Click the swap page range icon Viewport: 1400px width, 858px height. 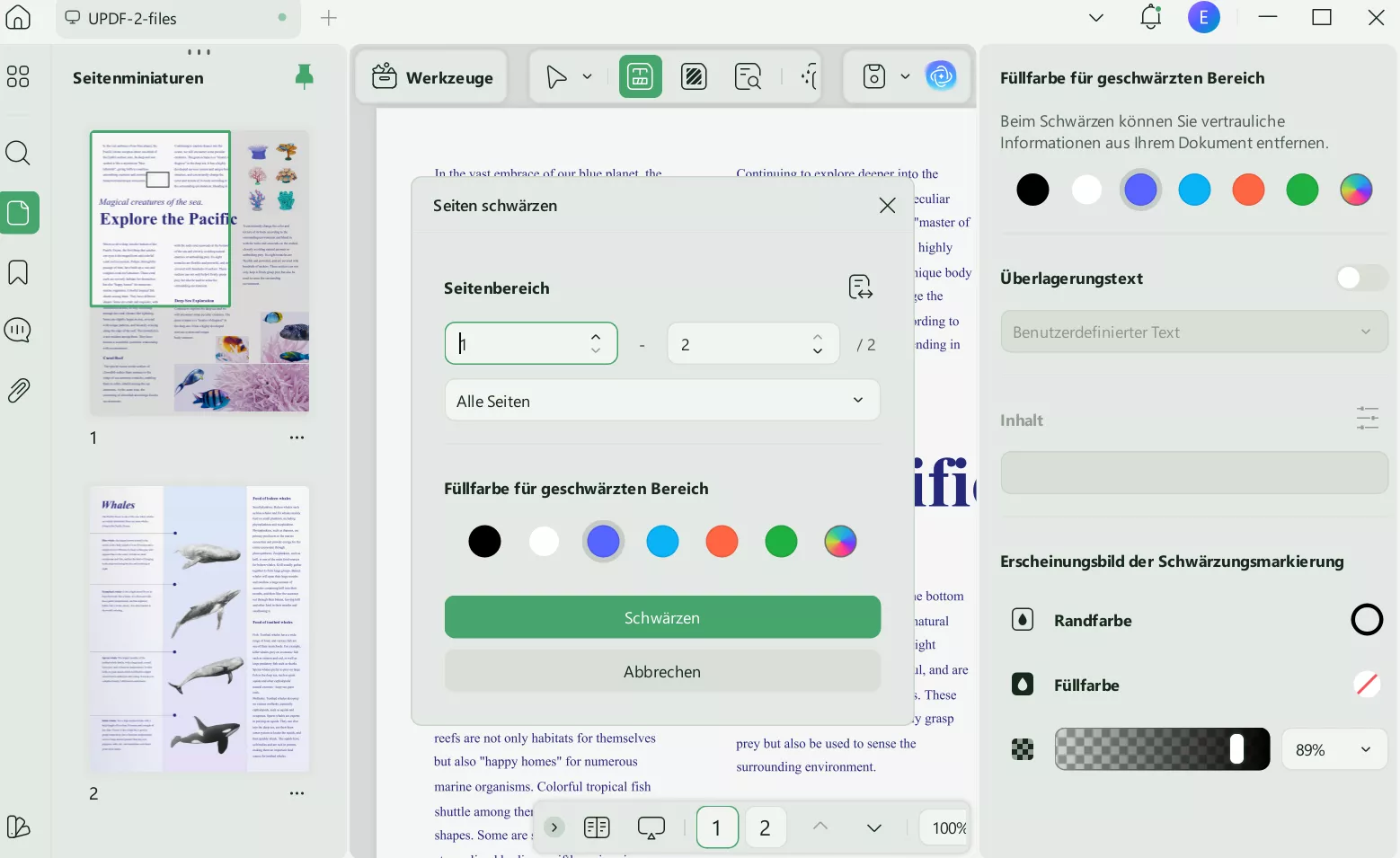860,287
